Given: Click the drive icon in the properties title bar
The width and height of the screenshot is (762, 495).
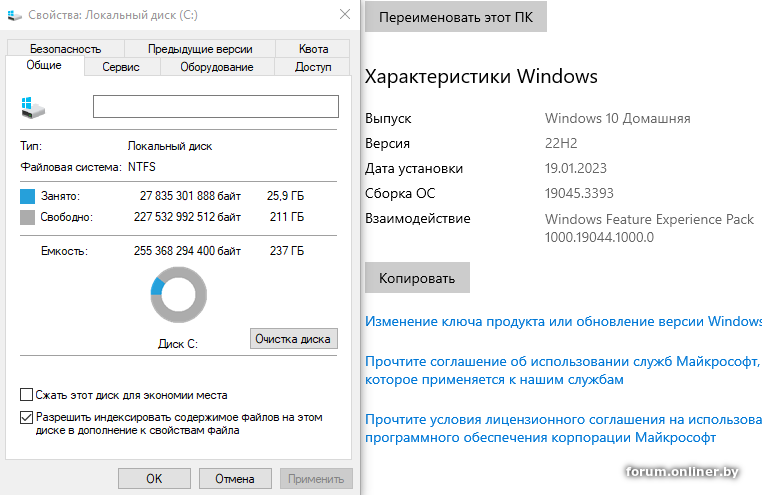Looking at the screenshot, I should pos(15,16).
